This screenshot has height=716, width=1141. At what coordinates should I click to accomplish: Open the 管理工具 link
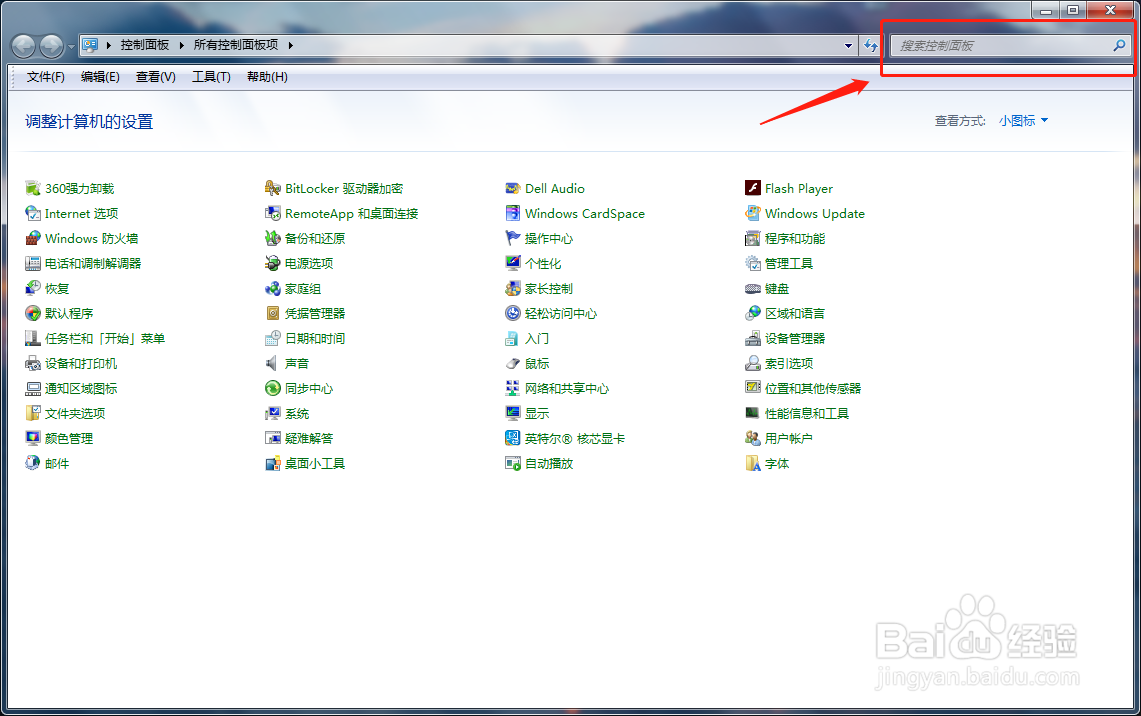point(789,263)
